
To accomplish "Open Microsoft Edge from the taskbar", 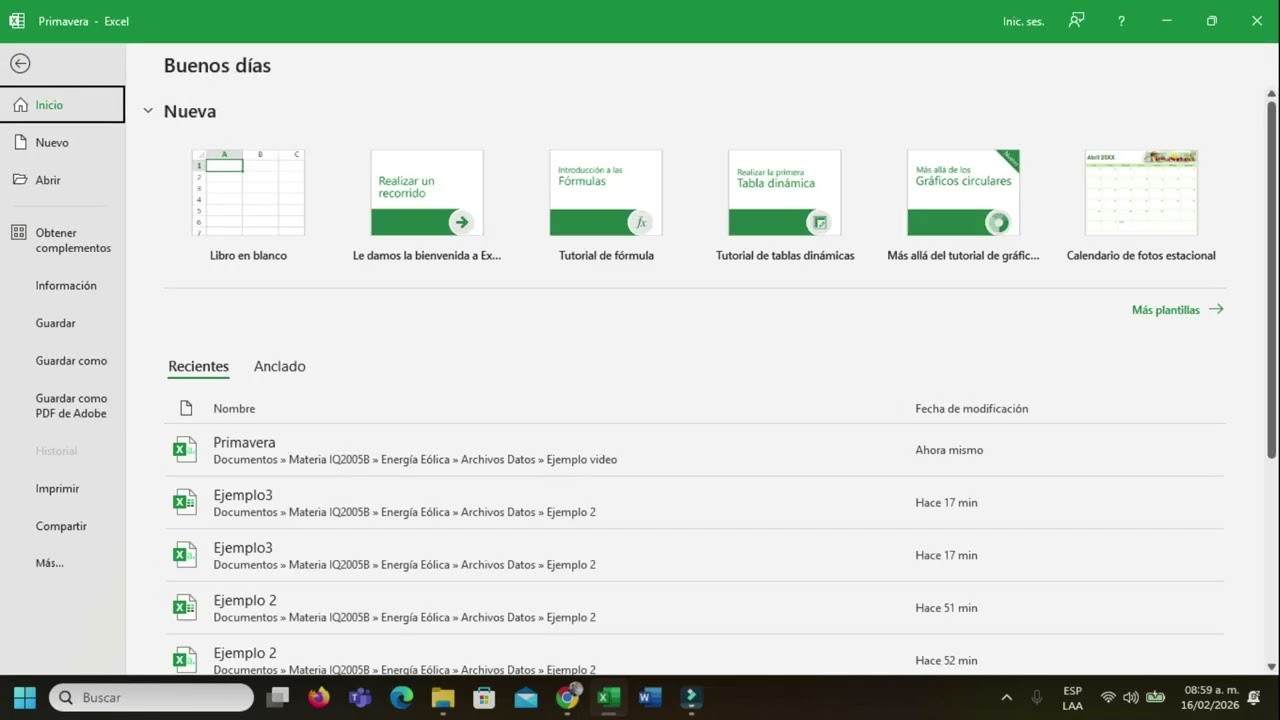I will [x=401, y=697].
